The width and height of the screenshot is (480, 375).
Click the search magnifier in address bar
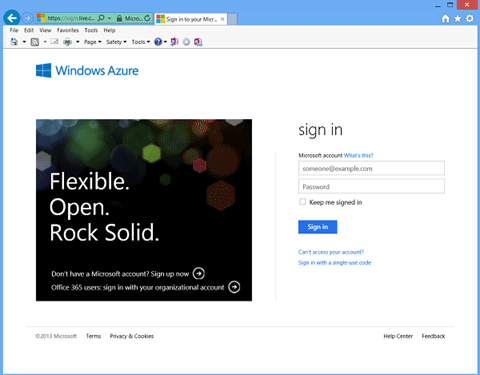[101, 18]
